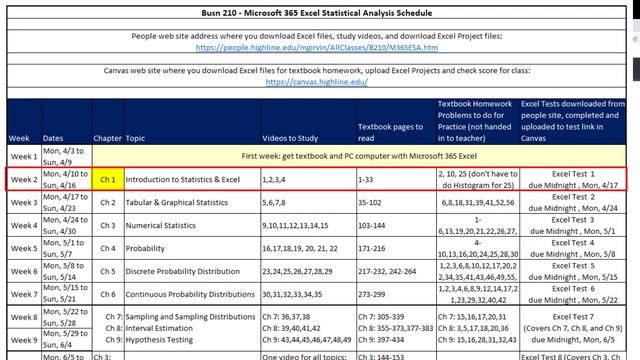640x360 pixels.
Task: Click the '23,24,25,26,27,28,29' videos cell
Action: (308, 271)
